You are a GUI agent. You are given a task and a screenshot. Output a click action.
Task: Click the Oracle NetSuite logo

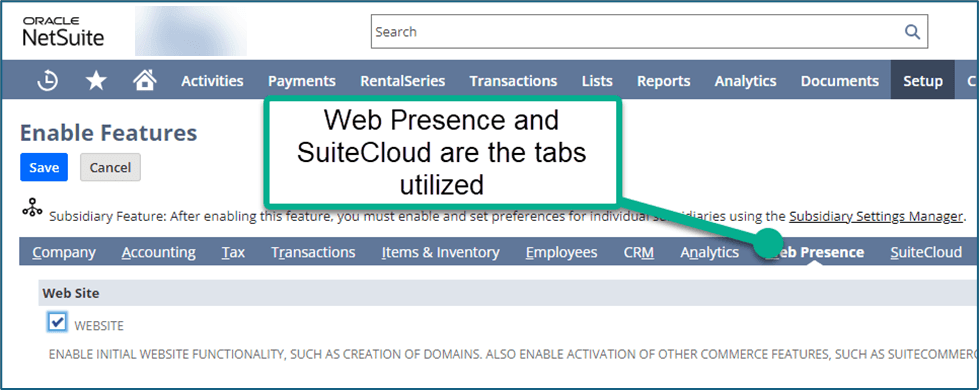pos(64,32)
